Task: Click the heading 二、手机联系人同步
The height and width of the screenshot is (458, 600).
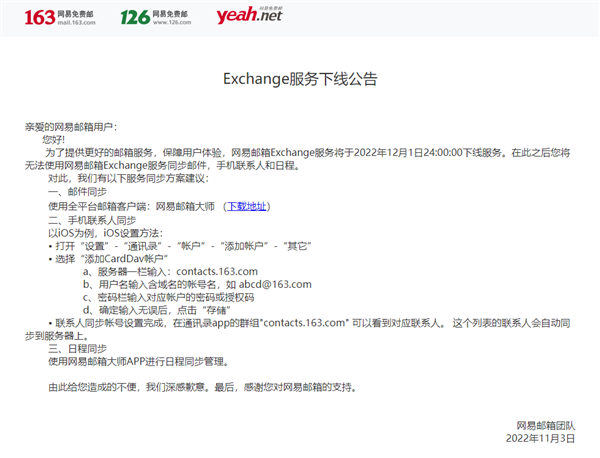Action: pyautogui.click(x=92, y=220)
